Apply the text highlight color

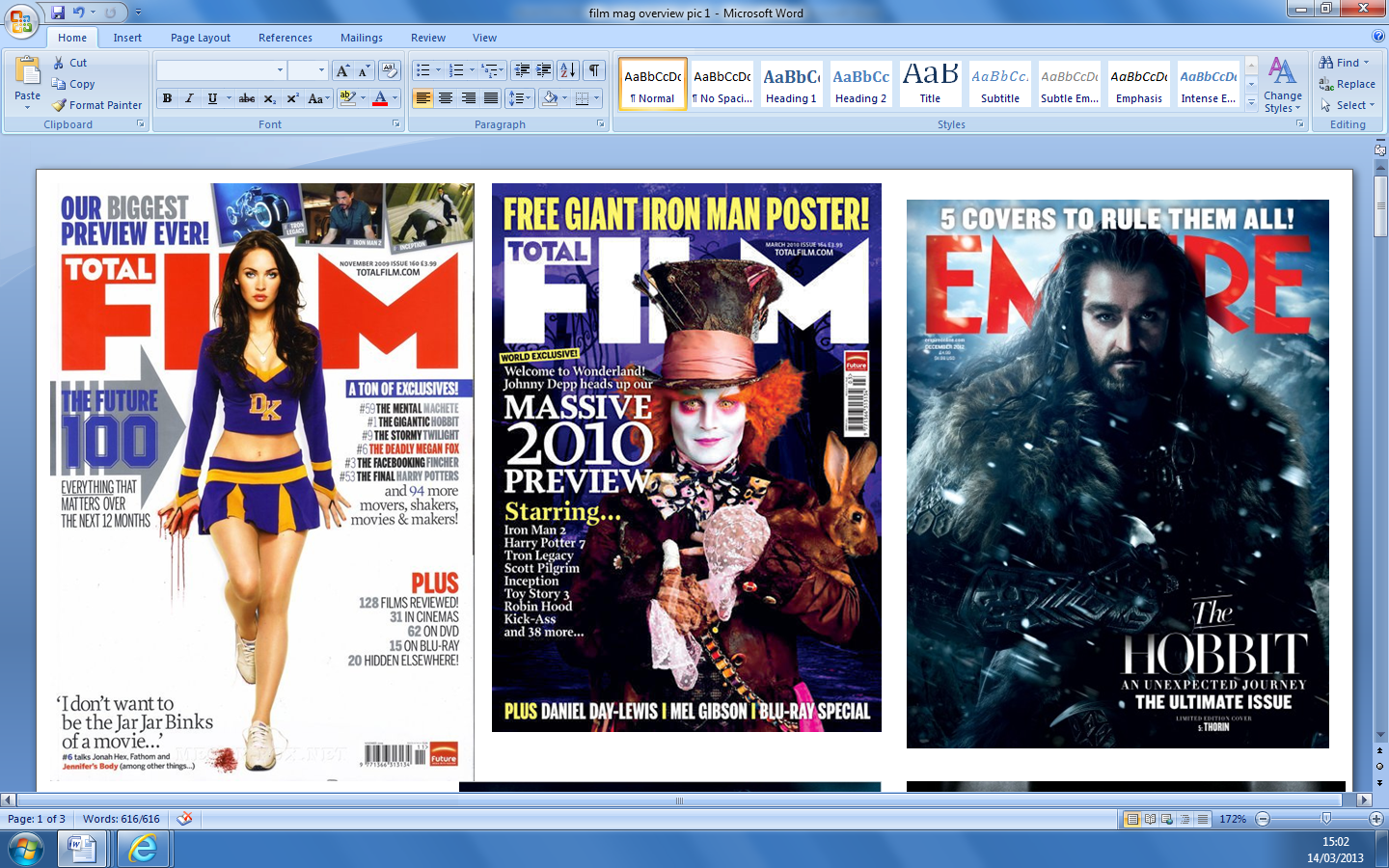(348, 98)
